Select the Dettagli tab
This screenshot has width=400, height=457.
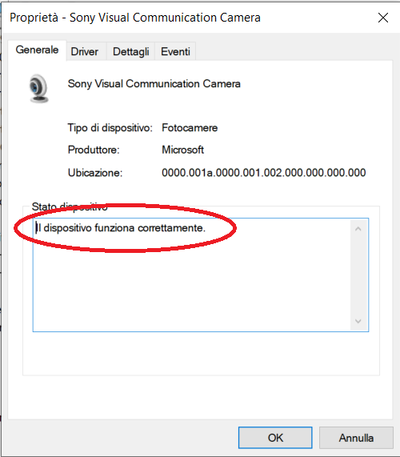pyautogui.click(x=131, y=52)
